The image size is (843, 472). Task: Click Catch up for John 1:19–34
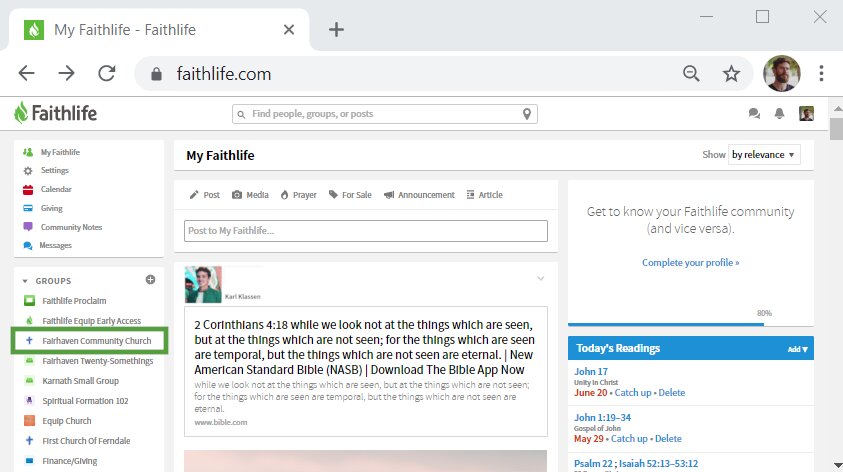pyautogui.click(x=629, y=439)
